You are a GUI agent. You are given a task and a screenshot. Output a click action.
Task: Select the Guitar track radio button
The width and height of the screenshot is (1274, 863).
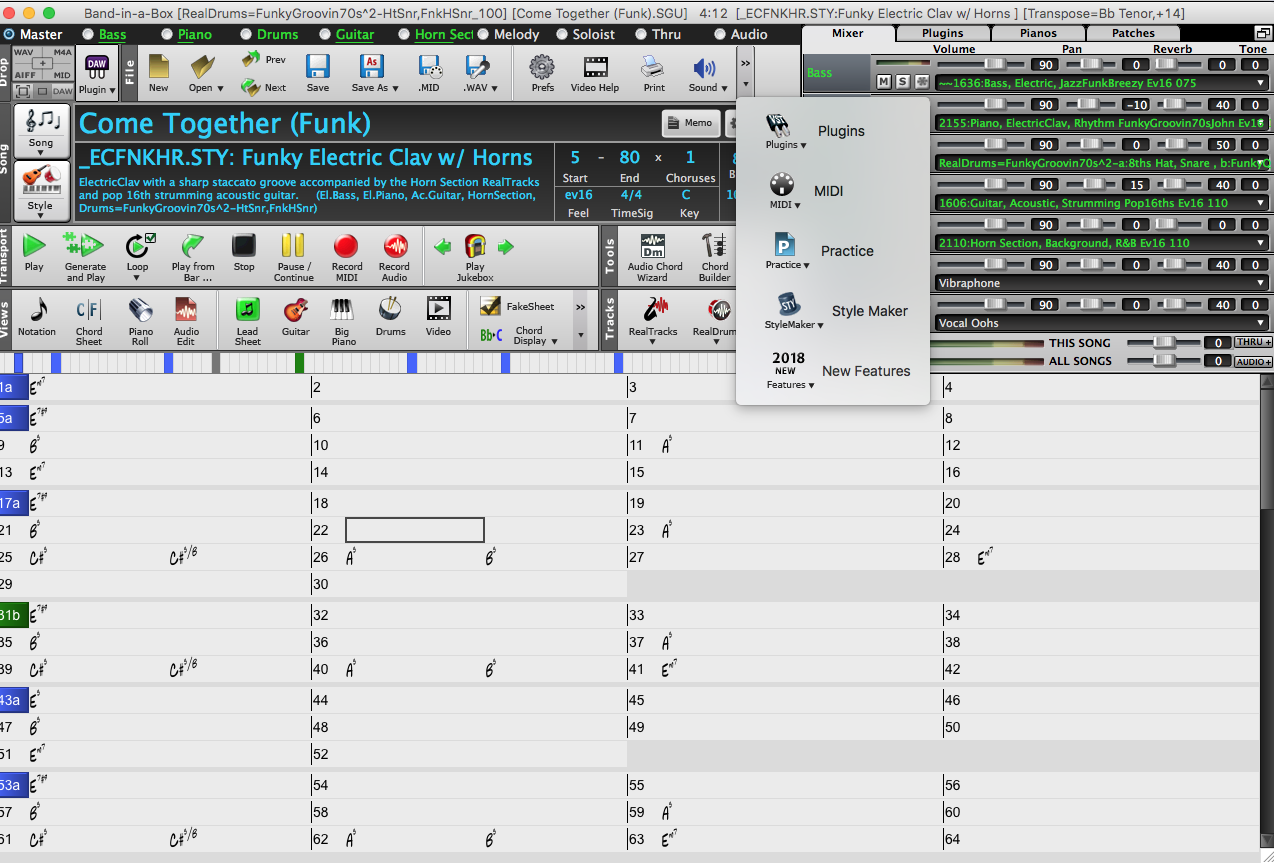pyautogui.click(x=324, y=34)
